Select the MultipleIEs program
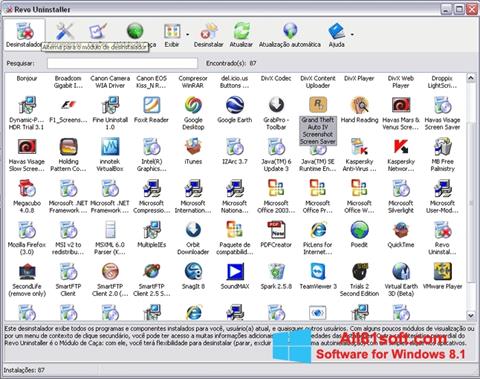The width and height of the screenshot is (480, 379). pyautogui.click(x=151, y=234)
